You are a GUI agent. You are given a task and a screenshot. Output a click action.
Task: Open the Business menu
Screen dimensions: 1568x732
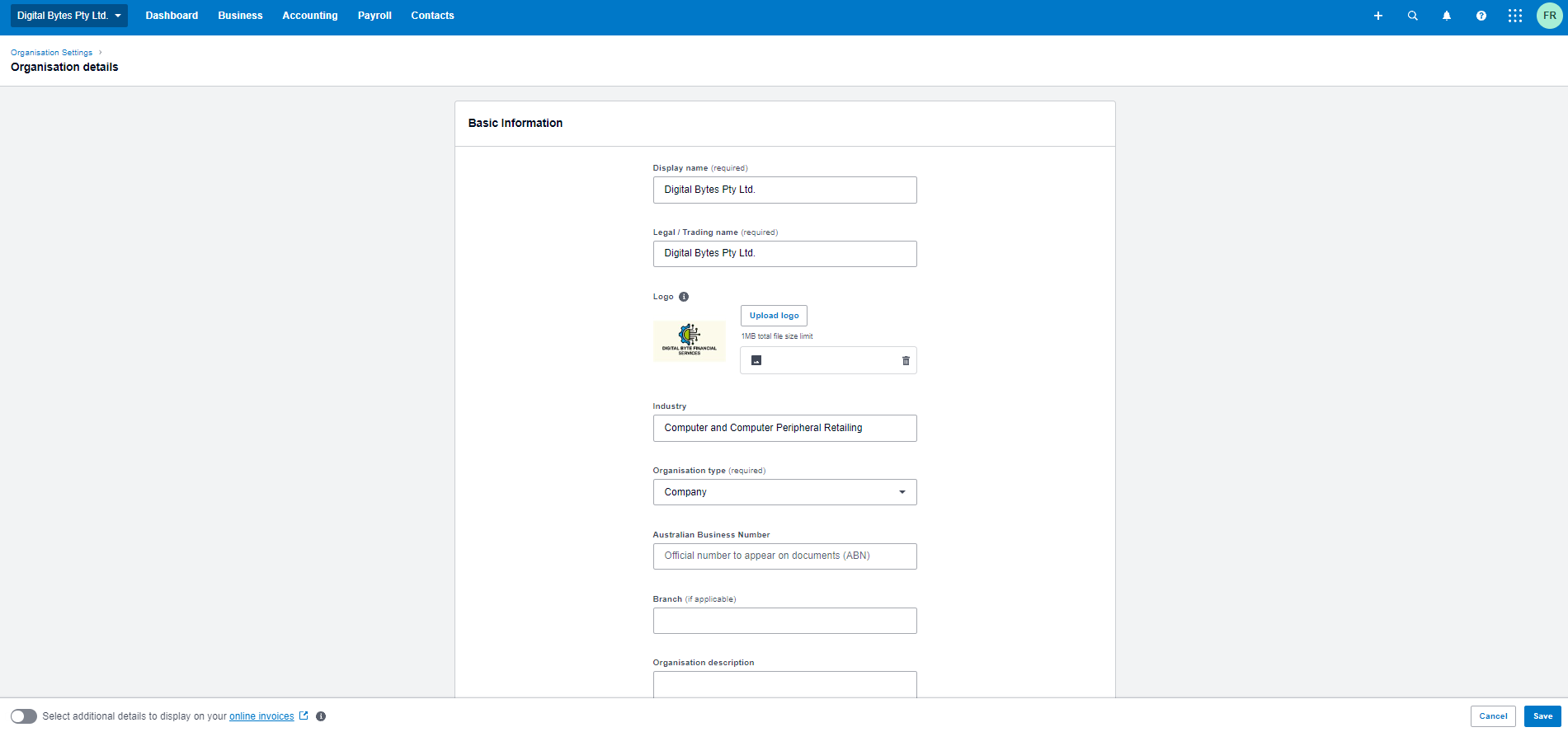click(x=240, y=16)
